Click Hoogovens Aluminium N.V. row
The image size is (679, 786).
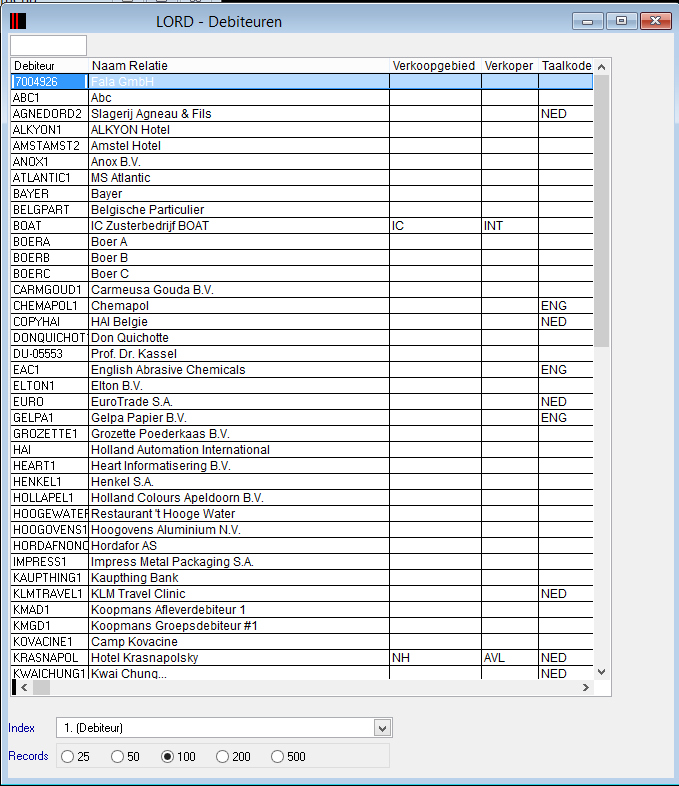point(302,530)
